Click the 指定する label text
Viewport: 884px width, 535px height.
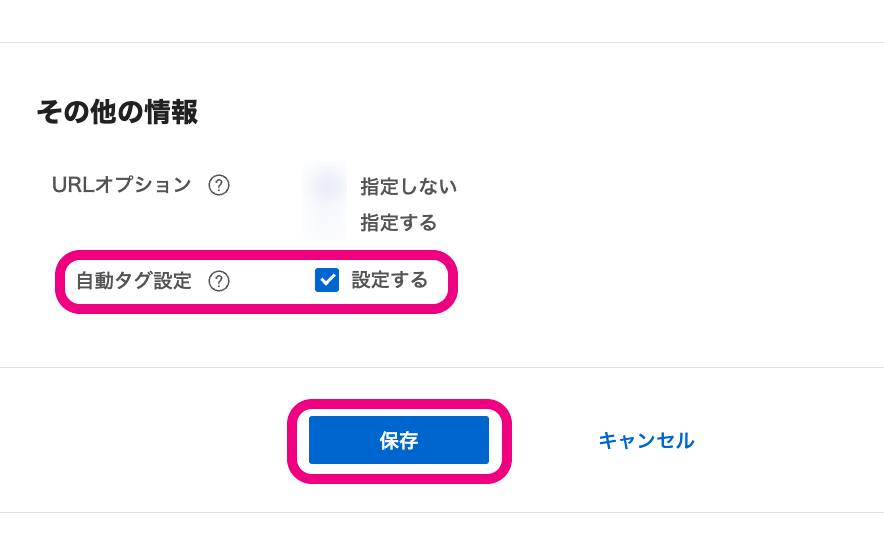click(x=399, y=223)
